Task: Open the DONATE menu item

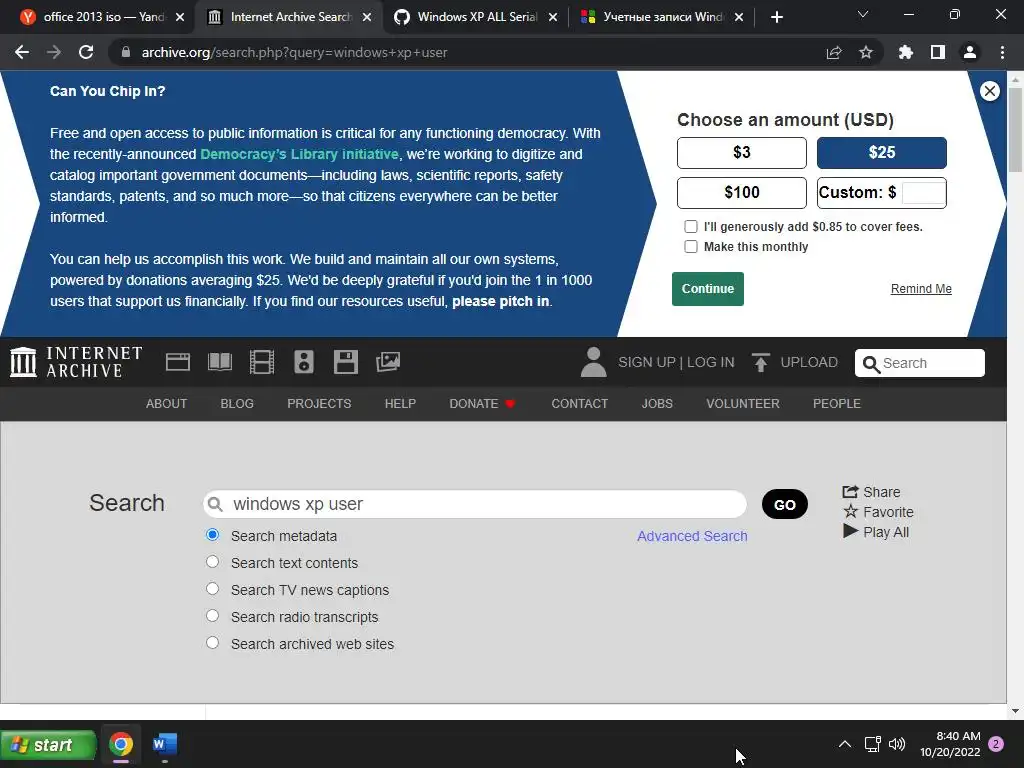Action: click(x=483, y=404)
